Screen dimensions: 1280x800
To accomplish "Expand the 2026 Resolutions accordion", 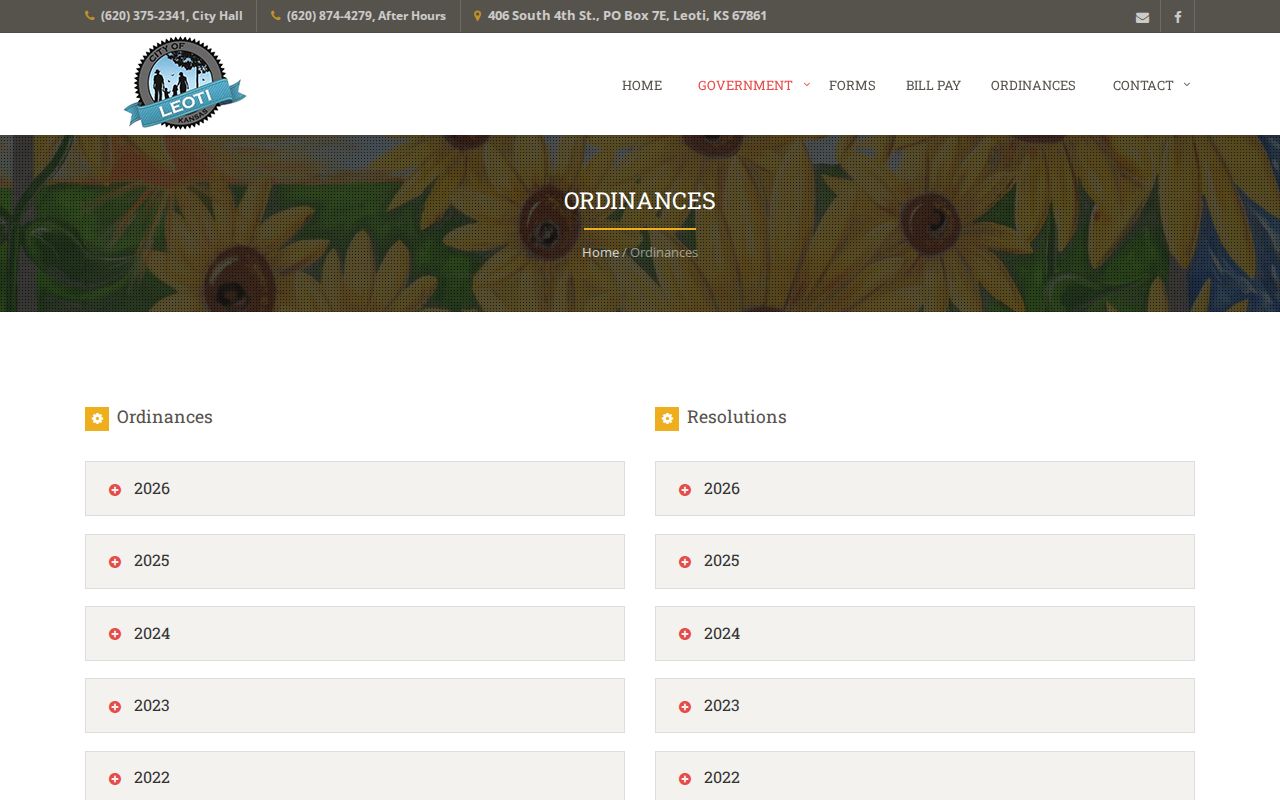I will coord(925,488).
